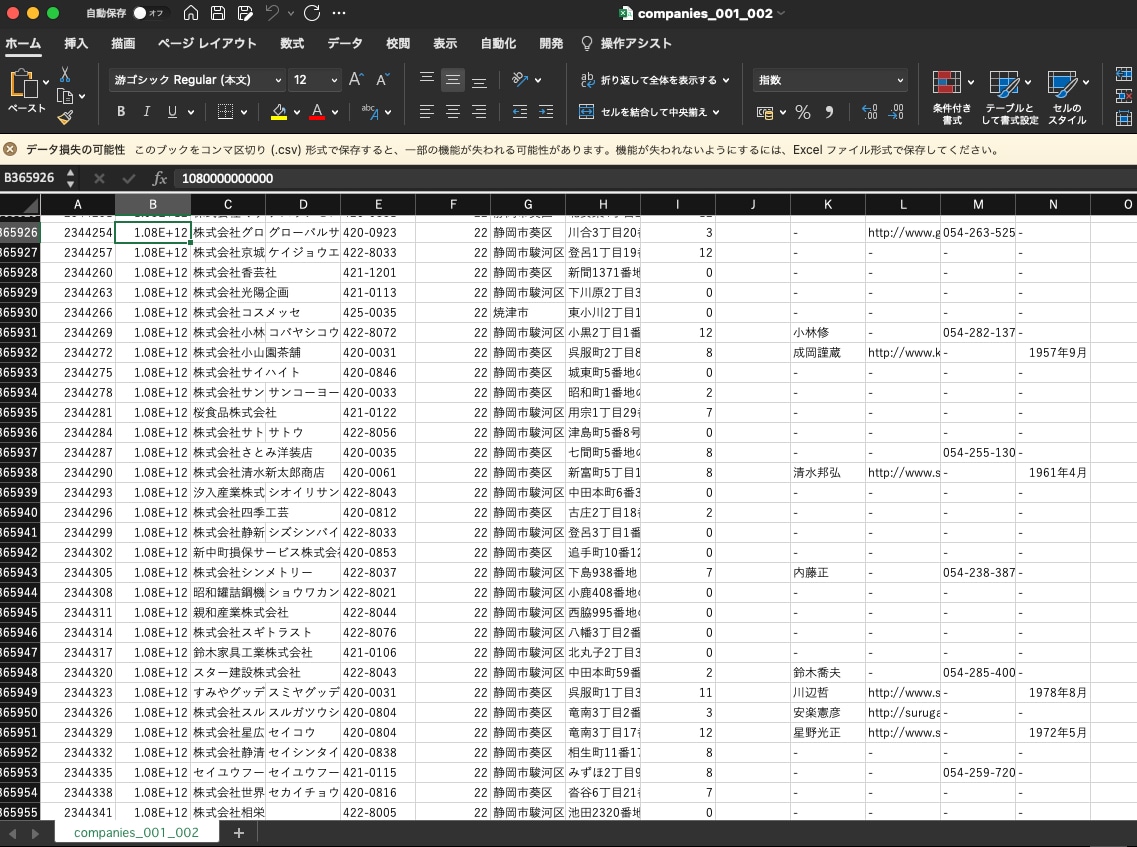Redo with the circular arrow icon
The height and width of the screenshot is (847, 1137).
pos(312,13)
